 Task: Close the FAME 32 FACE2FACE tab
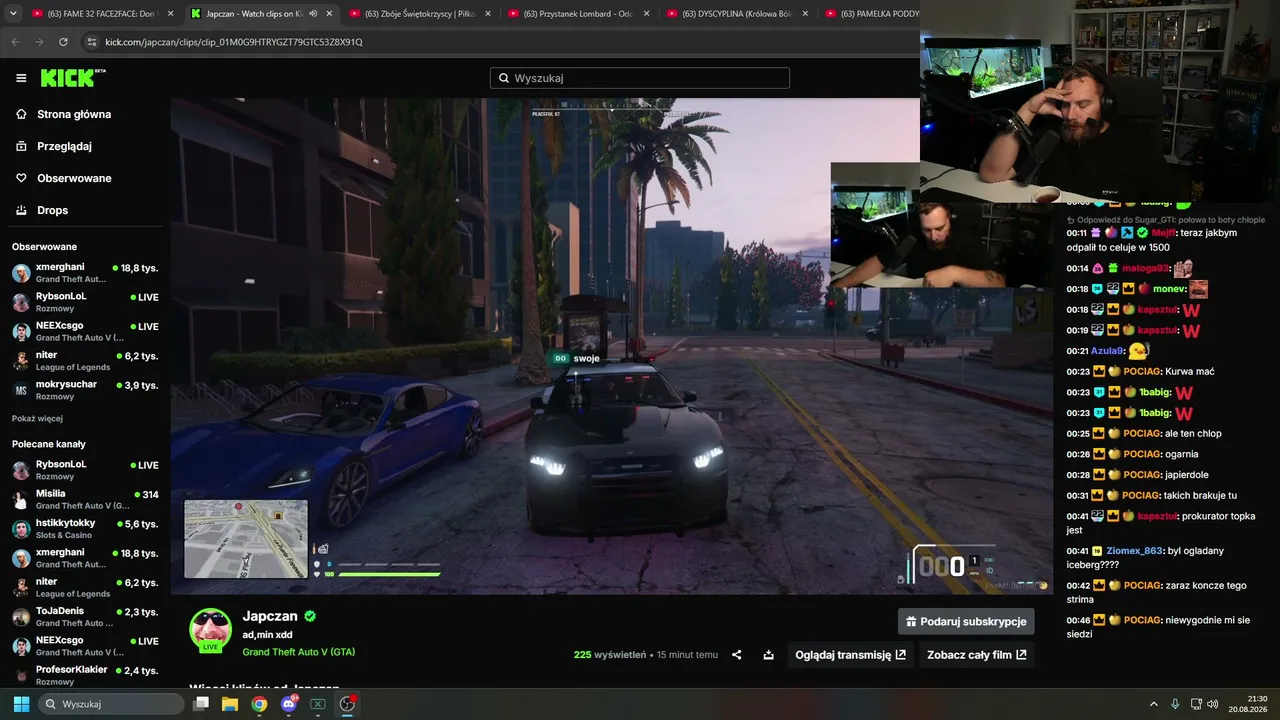170,14
